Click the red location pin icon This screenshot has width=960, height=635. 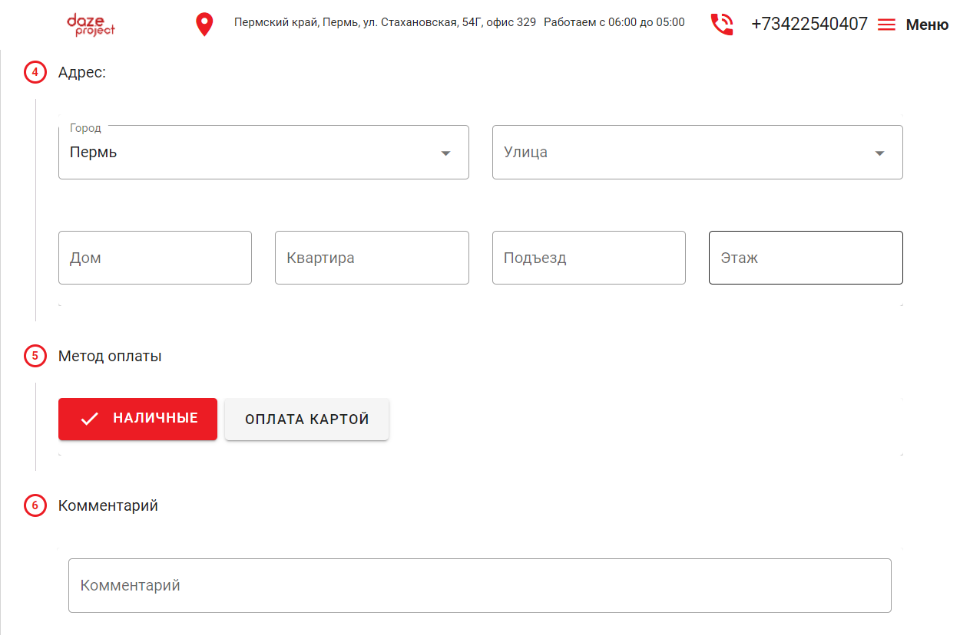tap(204, 22)
